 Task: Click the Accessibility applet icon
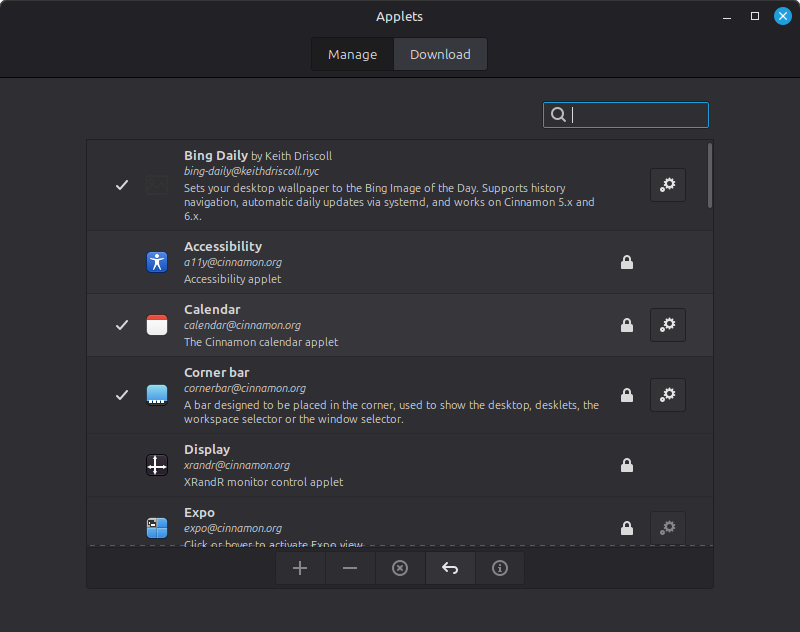coord(157,262)
